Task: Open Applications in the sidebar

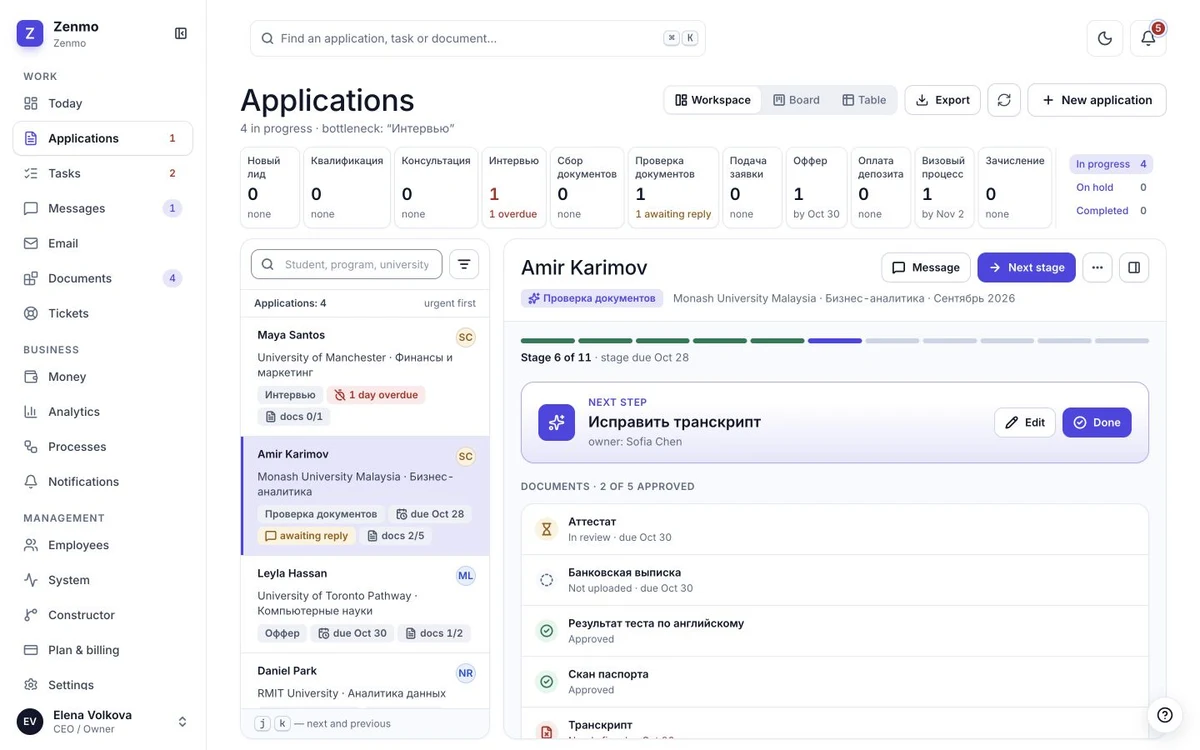Action: [103, 138]
